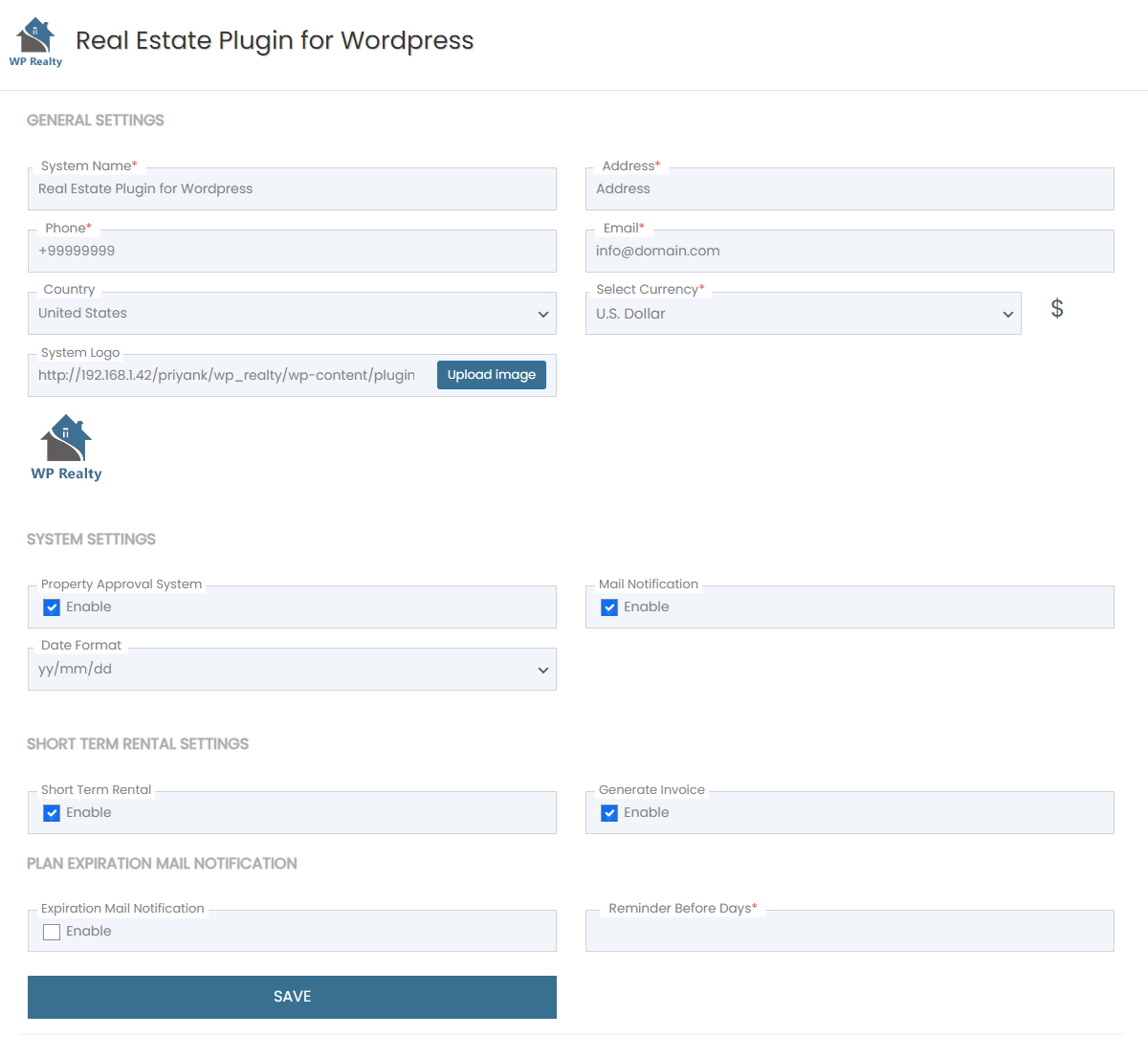Open the Country dropdown

tap(292, 314)
